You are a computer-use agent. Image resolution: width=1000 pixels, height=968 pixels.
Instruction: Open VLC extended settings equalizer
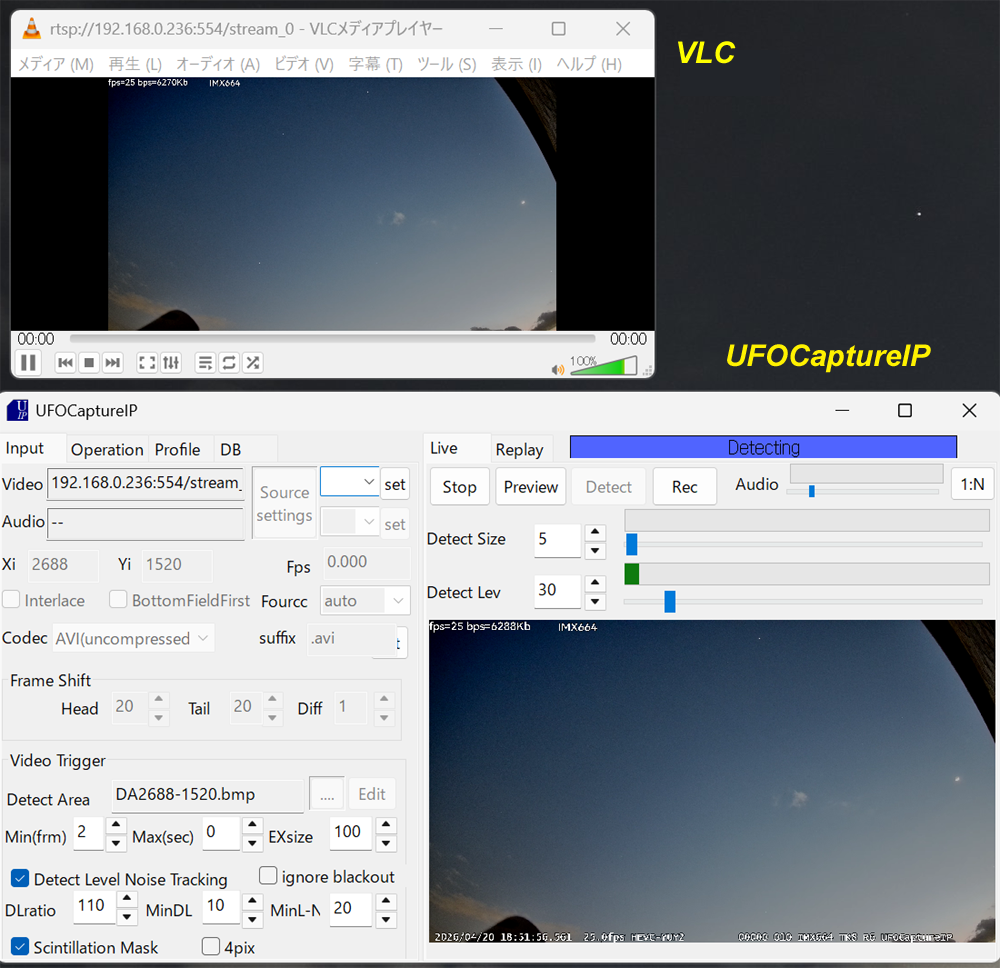(172, 362)
